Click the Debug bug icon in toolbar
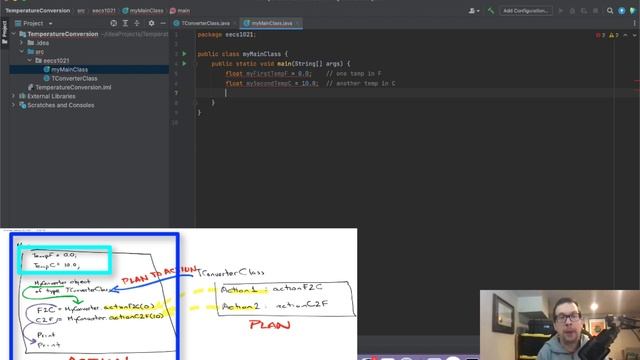This screenshot has height=360, width=640. click(572, 11)
